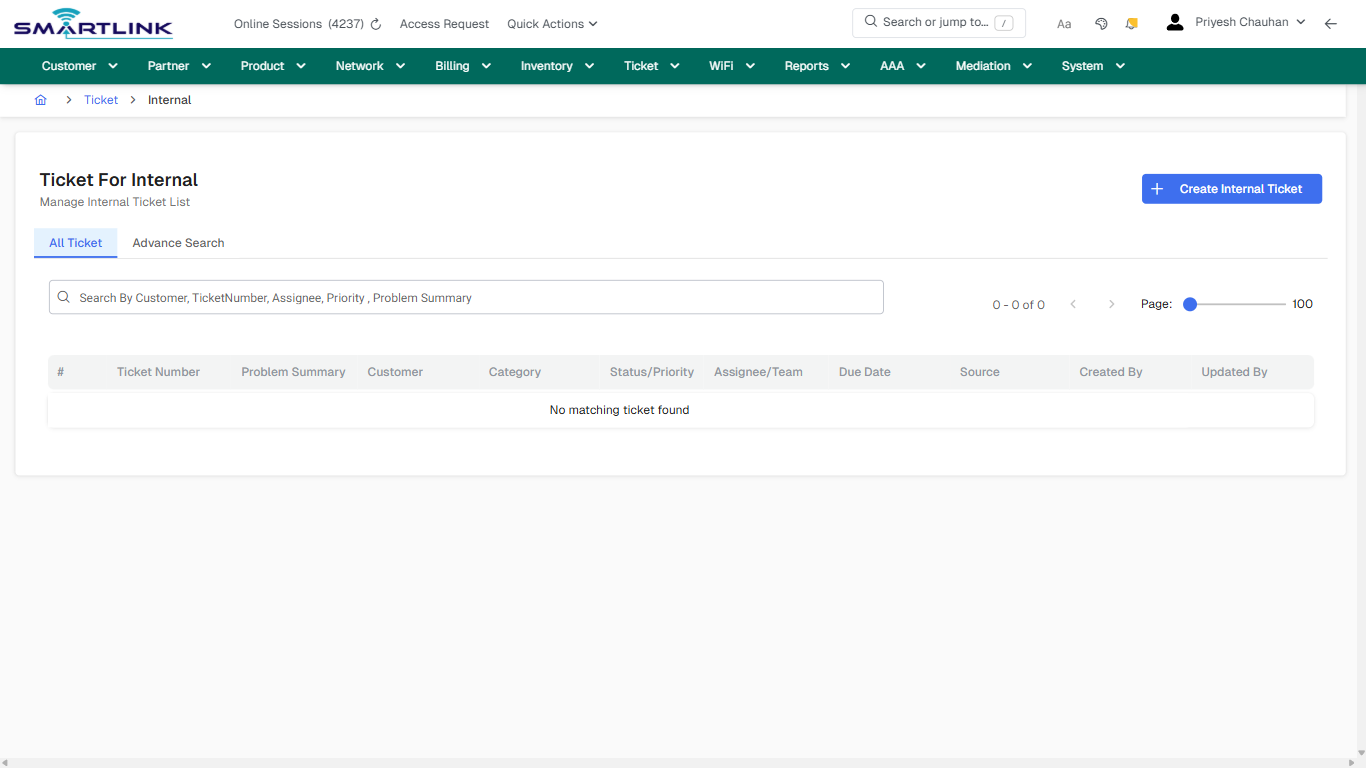Click the theme palette icon
The image size is (1366, 768).
pos(1101,22)
